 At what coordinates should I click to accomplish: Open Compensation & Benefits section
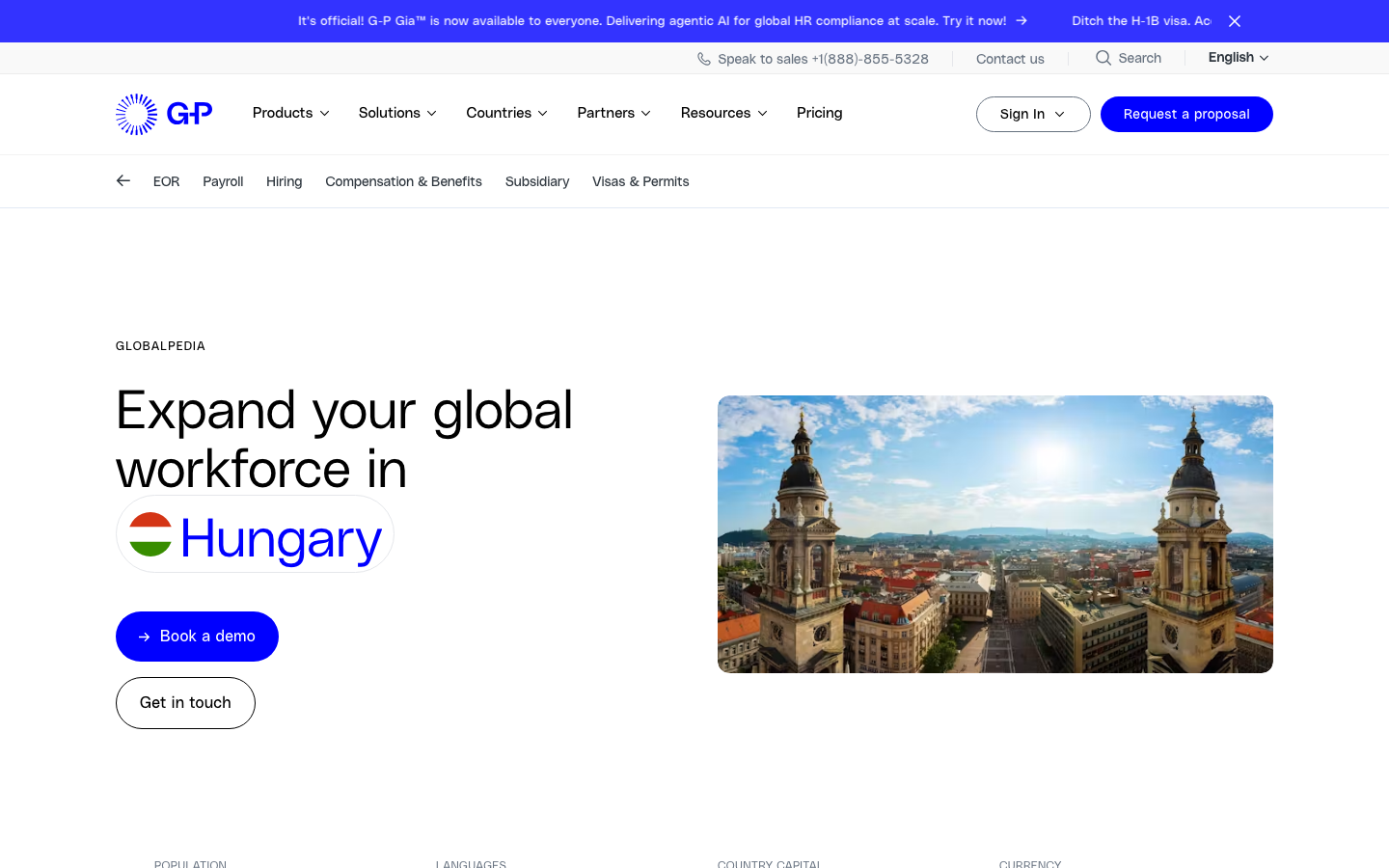tap(403, 181)
